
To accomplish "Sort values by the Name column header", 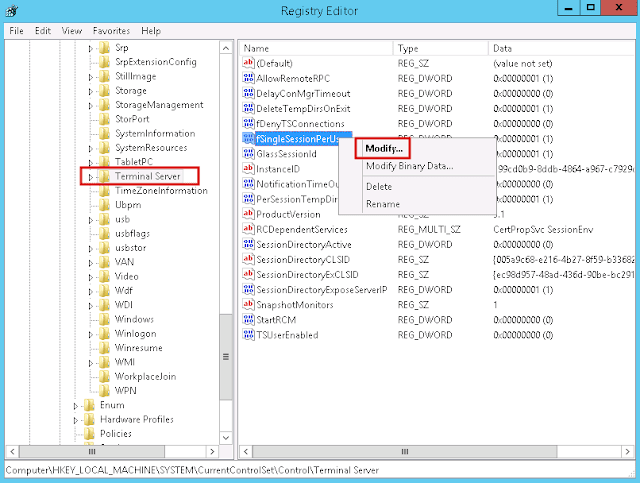I will (316, 48).
